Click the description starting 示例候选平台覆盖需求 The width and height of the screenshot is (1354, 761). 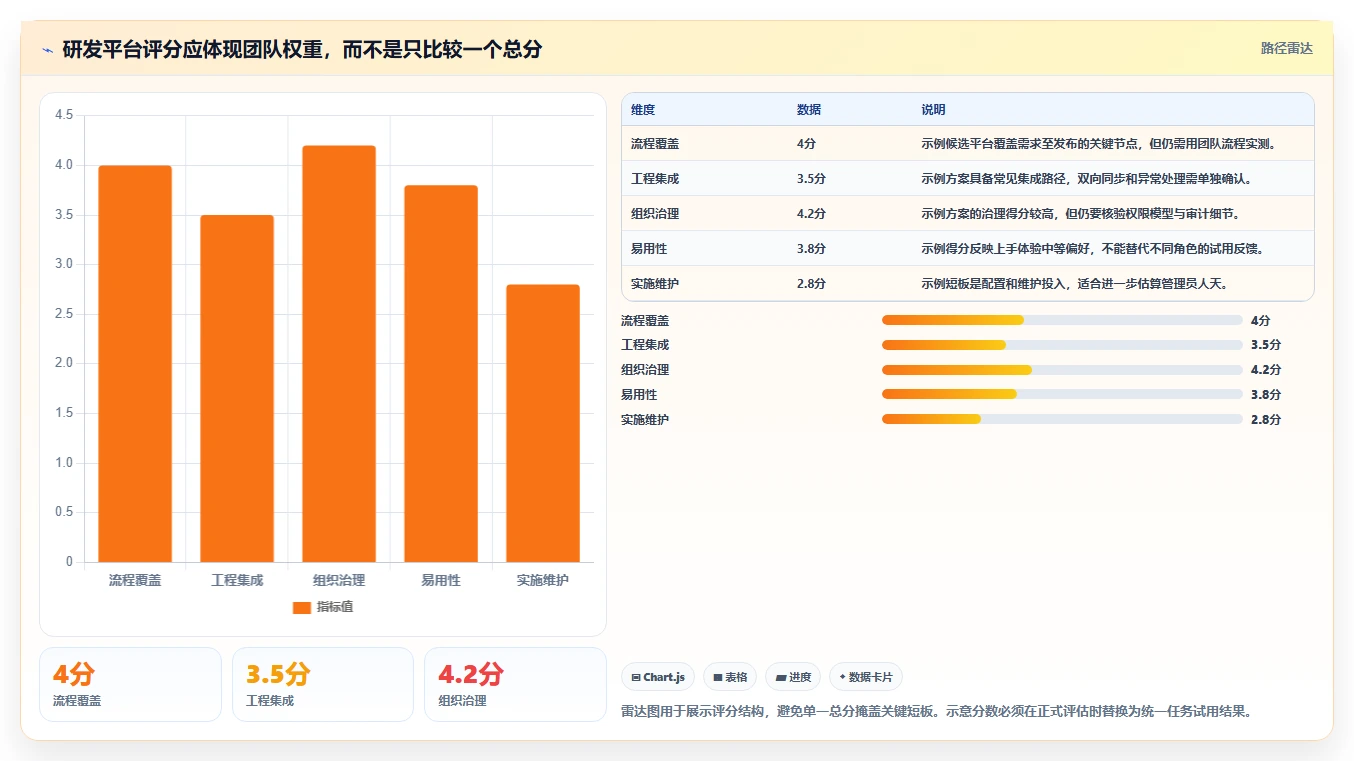[1101, 144]
